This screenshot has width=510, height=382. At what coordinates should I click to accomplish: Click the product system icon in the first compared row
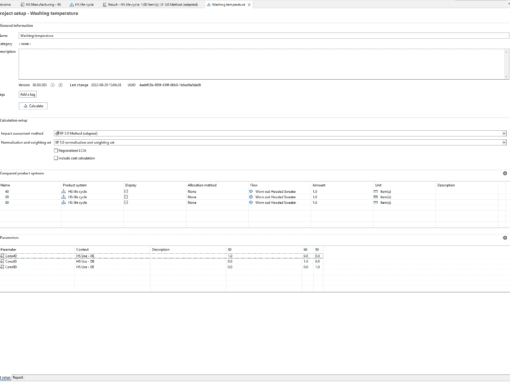(64, 191)
